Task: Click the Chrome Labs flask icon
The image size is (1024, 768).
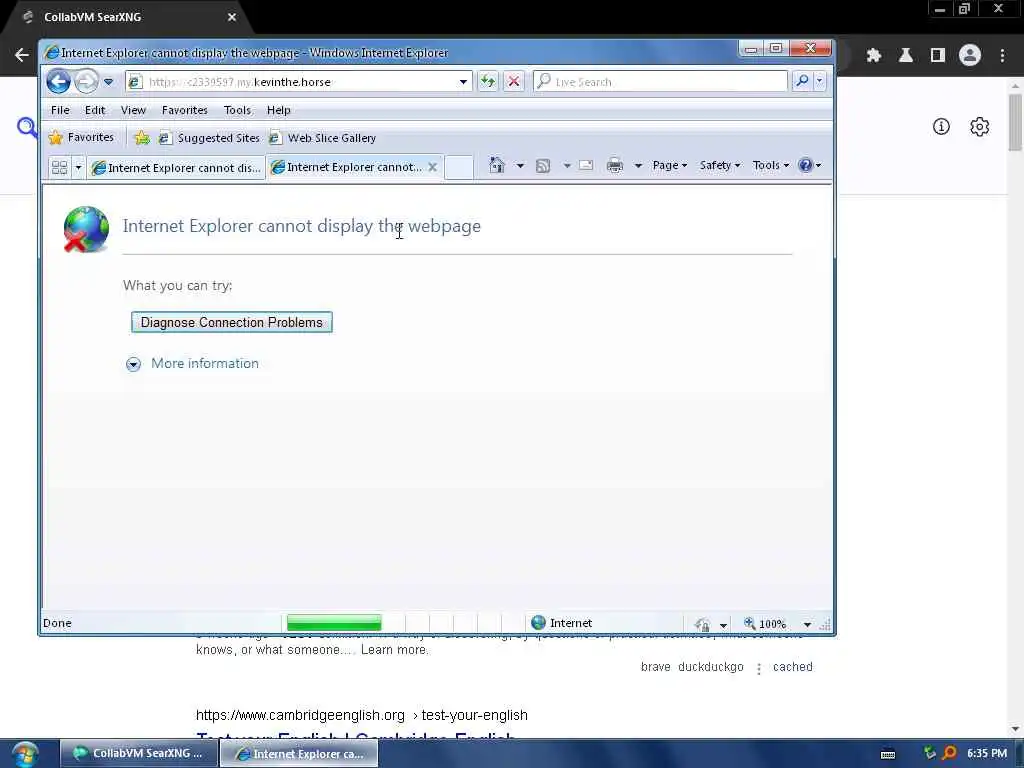Action: (x=906, y=56)
